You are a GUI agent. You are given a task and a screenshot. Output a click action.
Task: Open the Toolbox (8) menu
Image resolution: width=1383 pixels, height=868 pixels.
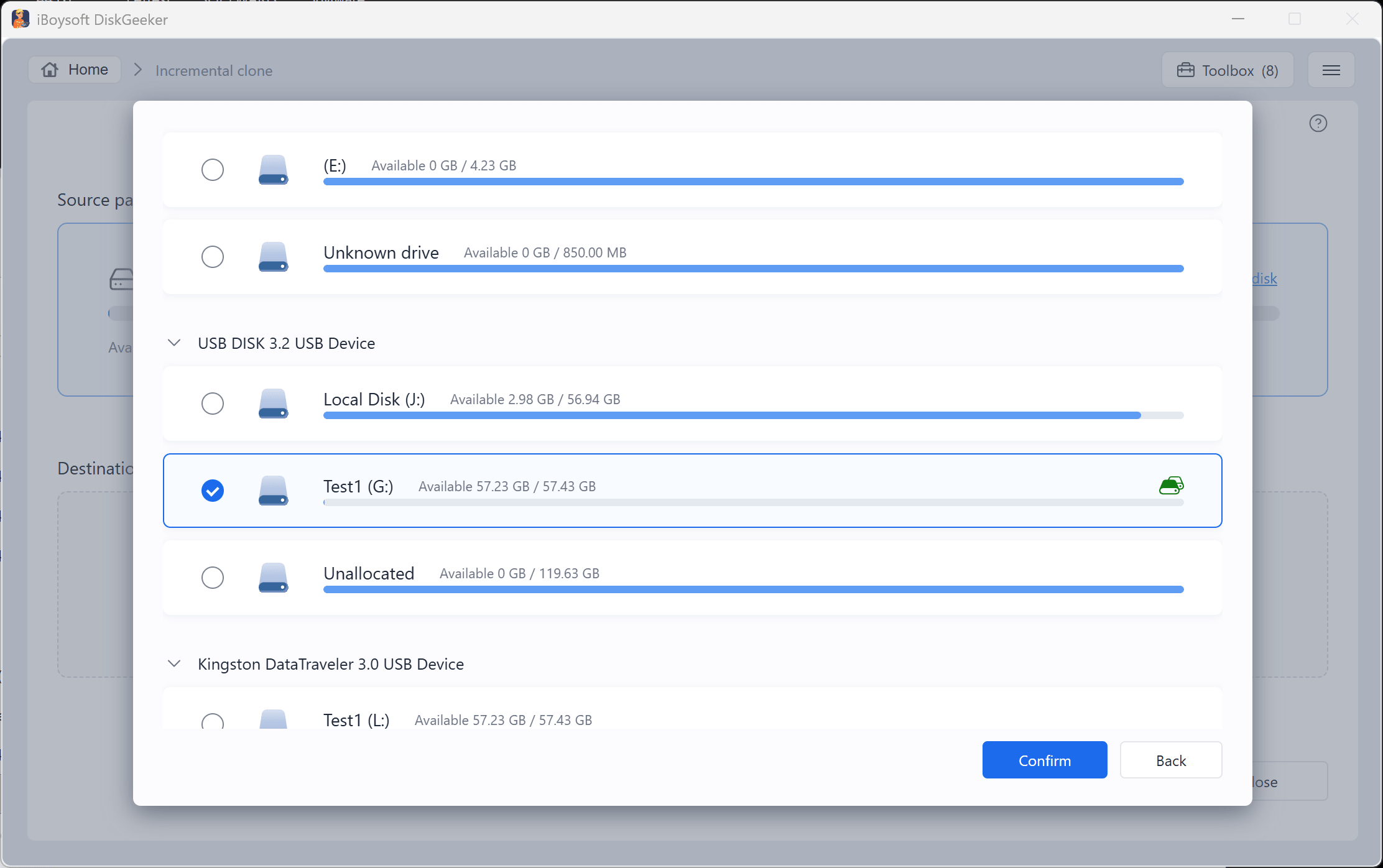1228,70
